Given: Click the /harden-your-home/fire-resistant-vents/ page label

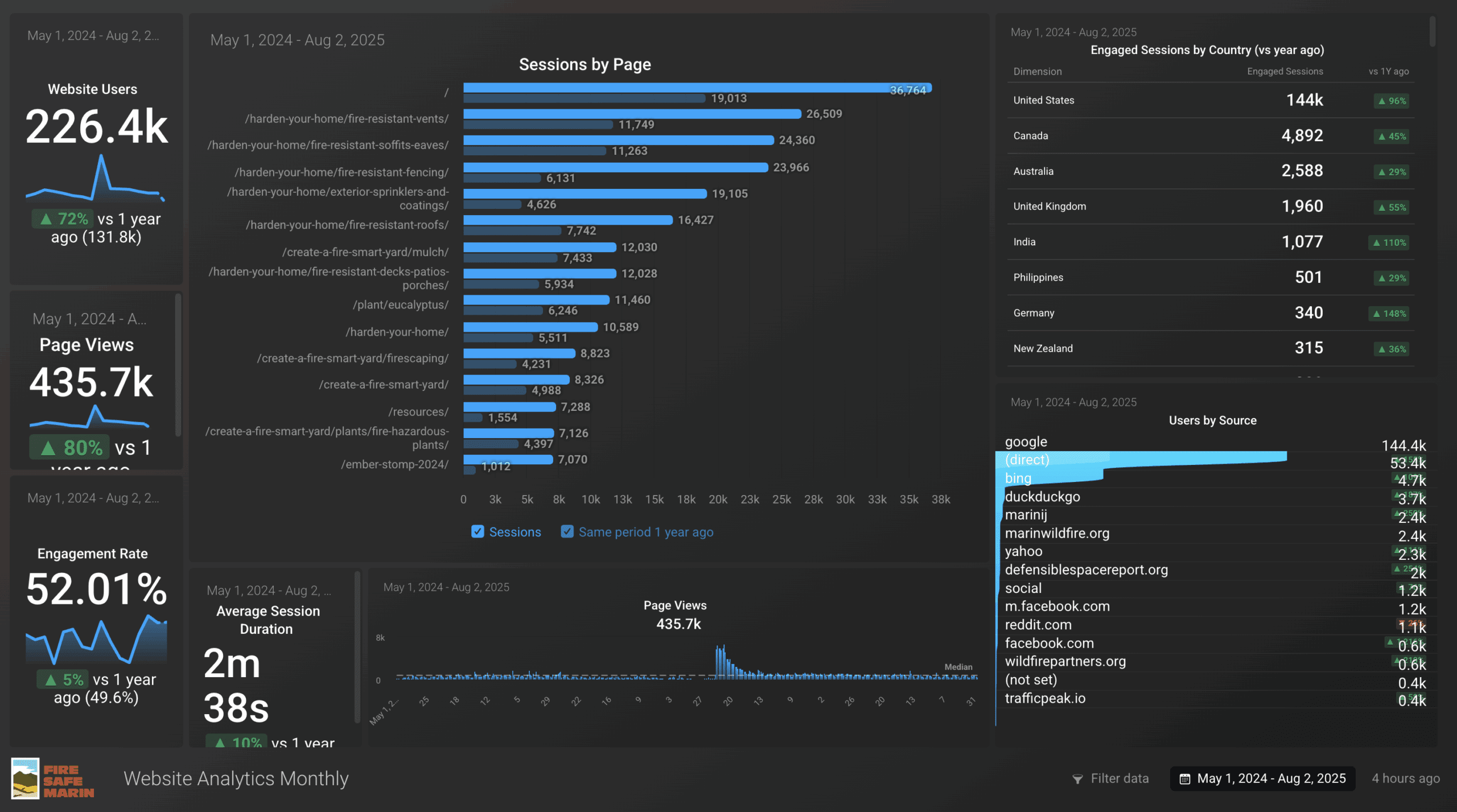Looking at the screenshot, I should click(346, 119).
